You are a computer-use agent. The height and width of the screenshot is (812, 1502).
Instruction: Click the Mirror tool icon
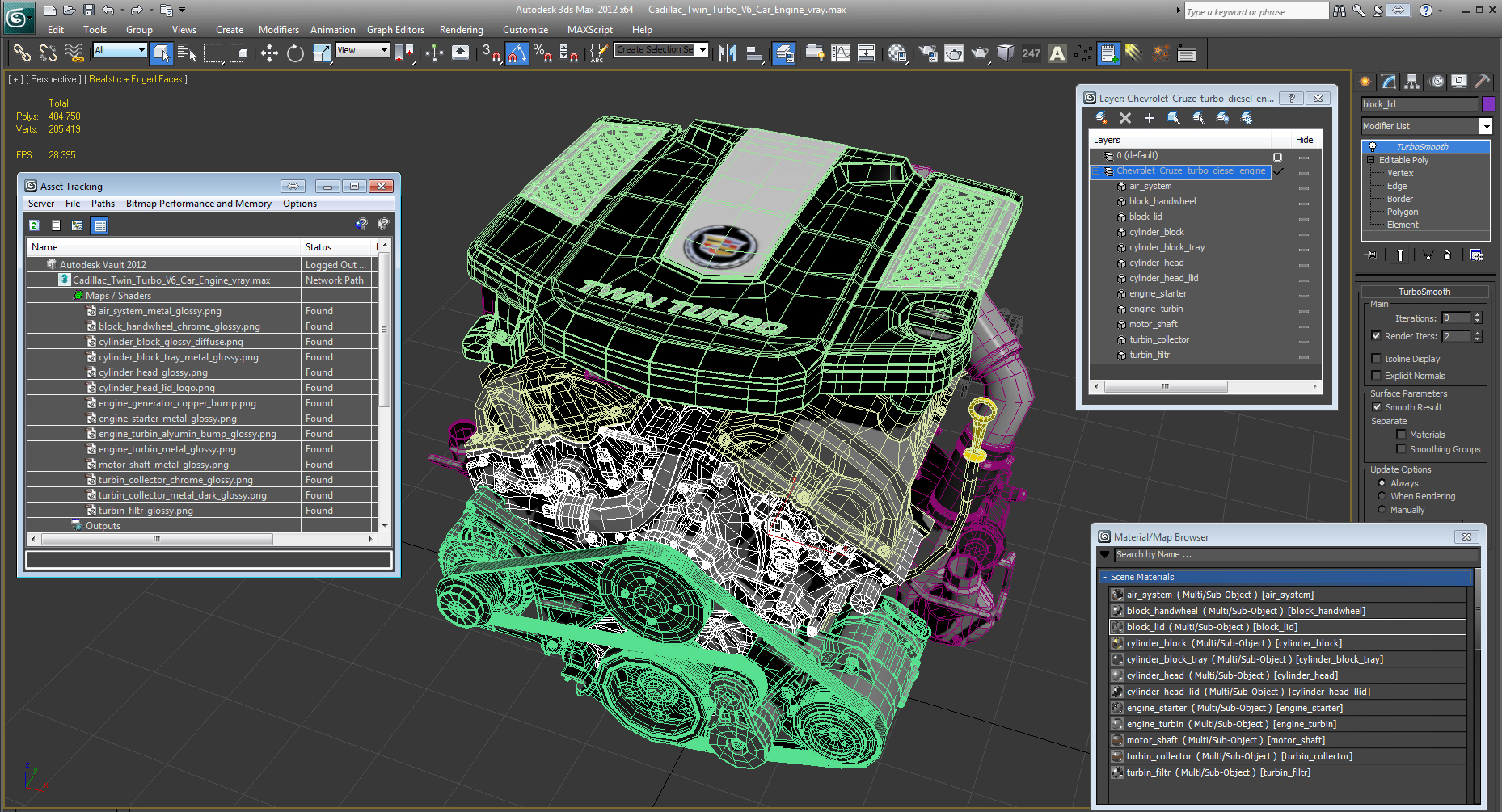point(727,53)
